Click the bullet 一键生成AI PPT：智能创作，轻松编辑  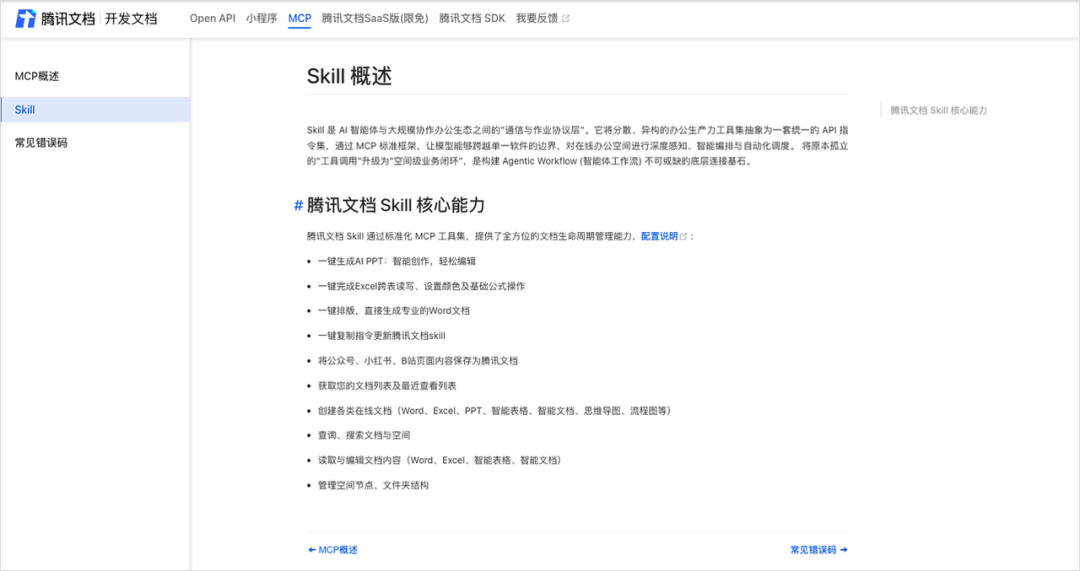click(397, 261)
